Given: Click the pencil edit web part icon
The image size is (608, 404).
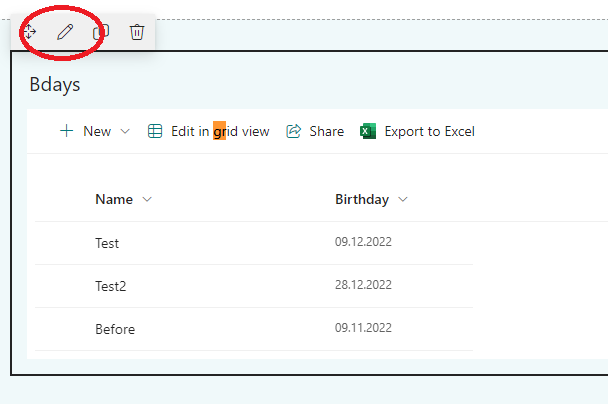Looking at the screenshot, I should click(x=65, y=32).
